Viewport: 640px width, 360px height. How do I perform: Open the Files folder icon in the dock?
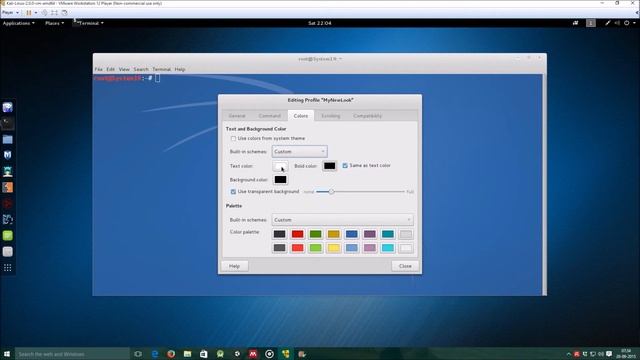tap(8, 140)
